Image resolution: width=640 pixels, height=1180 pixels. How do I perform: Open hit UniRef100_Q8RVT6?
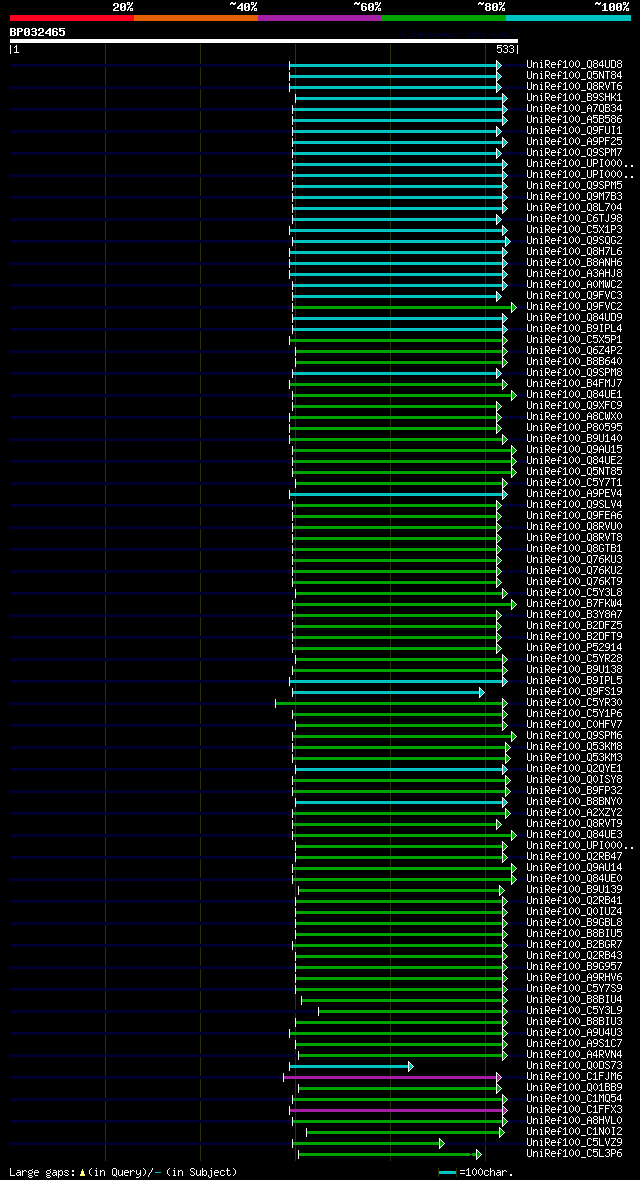[574, 87]
